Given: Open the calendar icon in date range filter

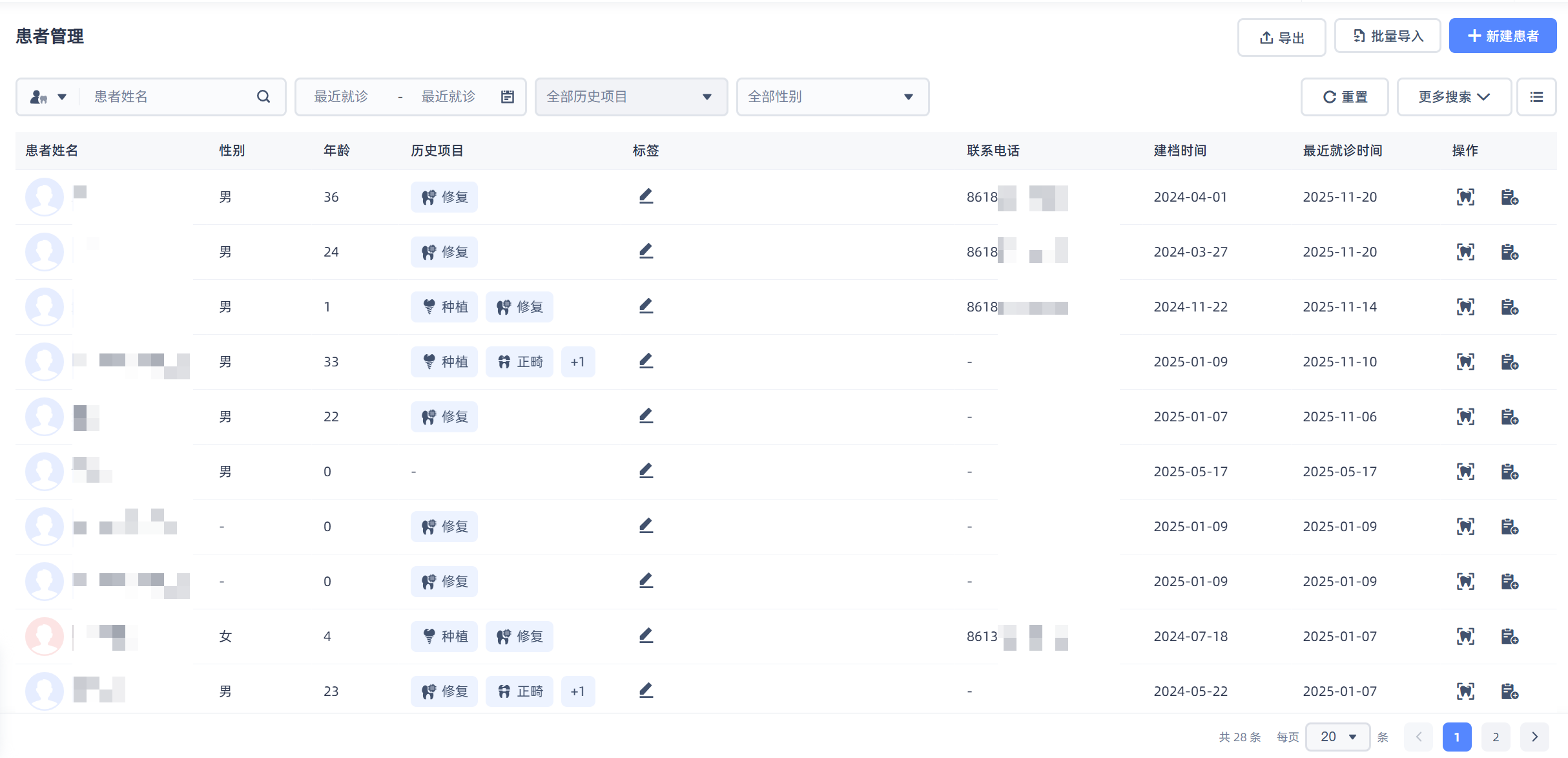Looking at the screenshot, I should click(508, 97).
